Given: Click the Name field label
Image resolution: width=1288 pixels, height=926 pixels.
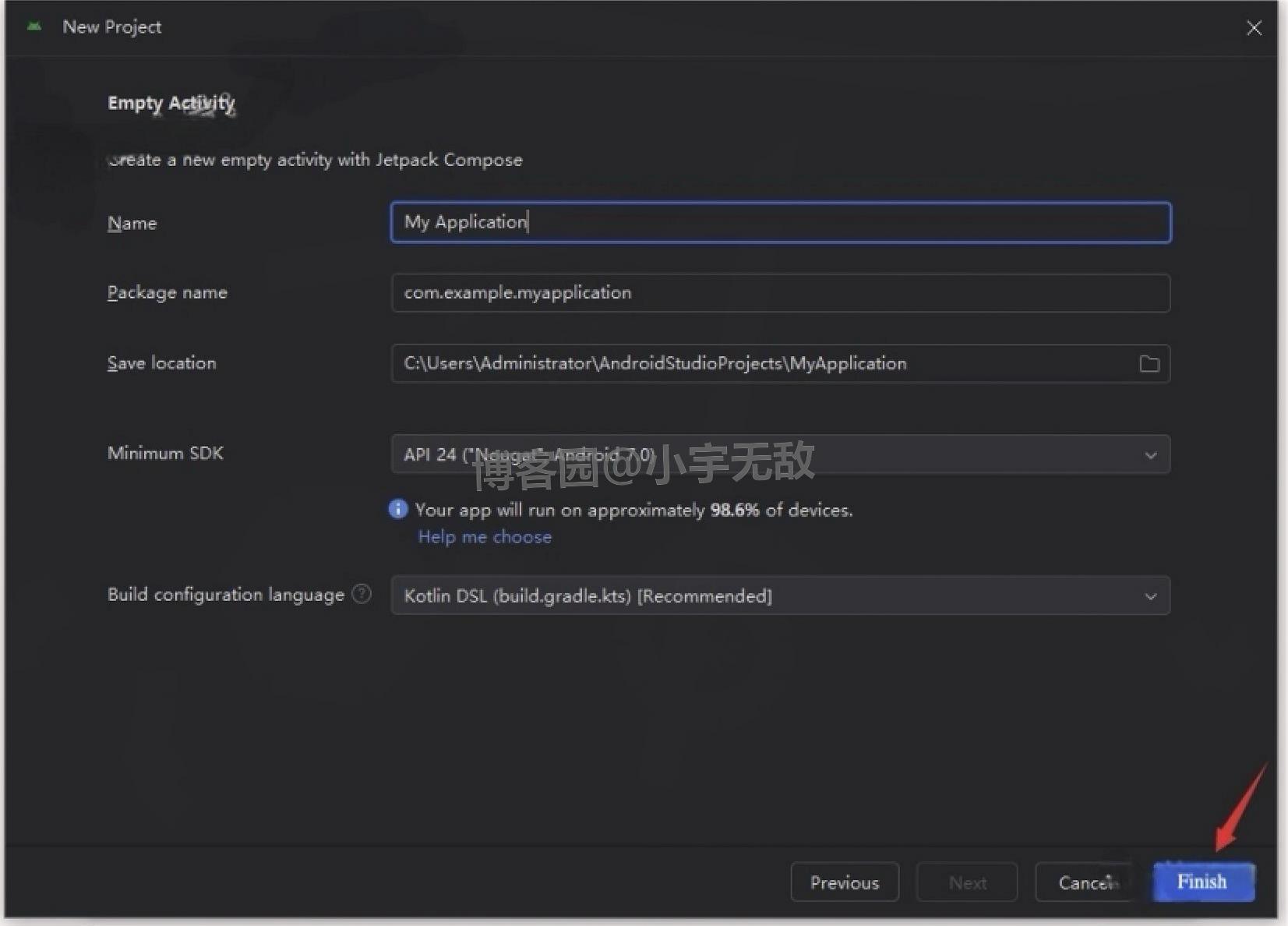Looking at the screenshot, I should 132,223.
